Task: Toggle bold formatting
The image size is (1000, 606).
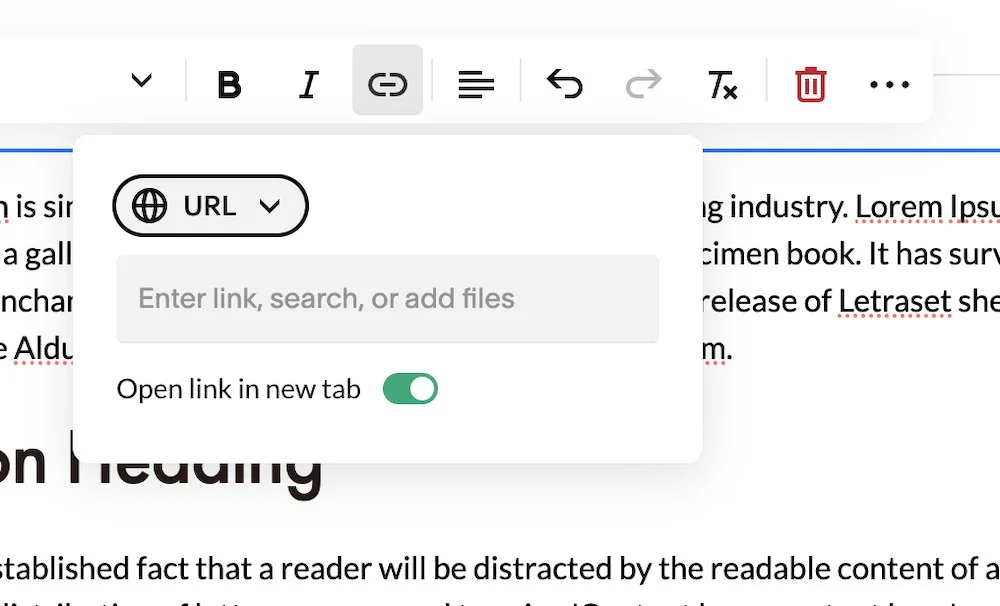Action: [229, 84]
